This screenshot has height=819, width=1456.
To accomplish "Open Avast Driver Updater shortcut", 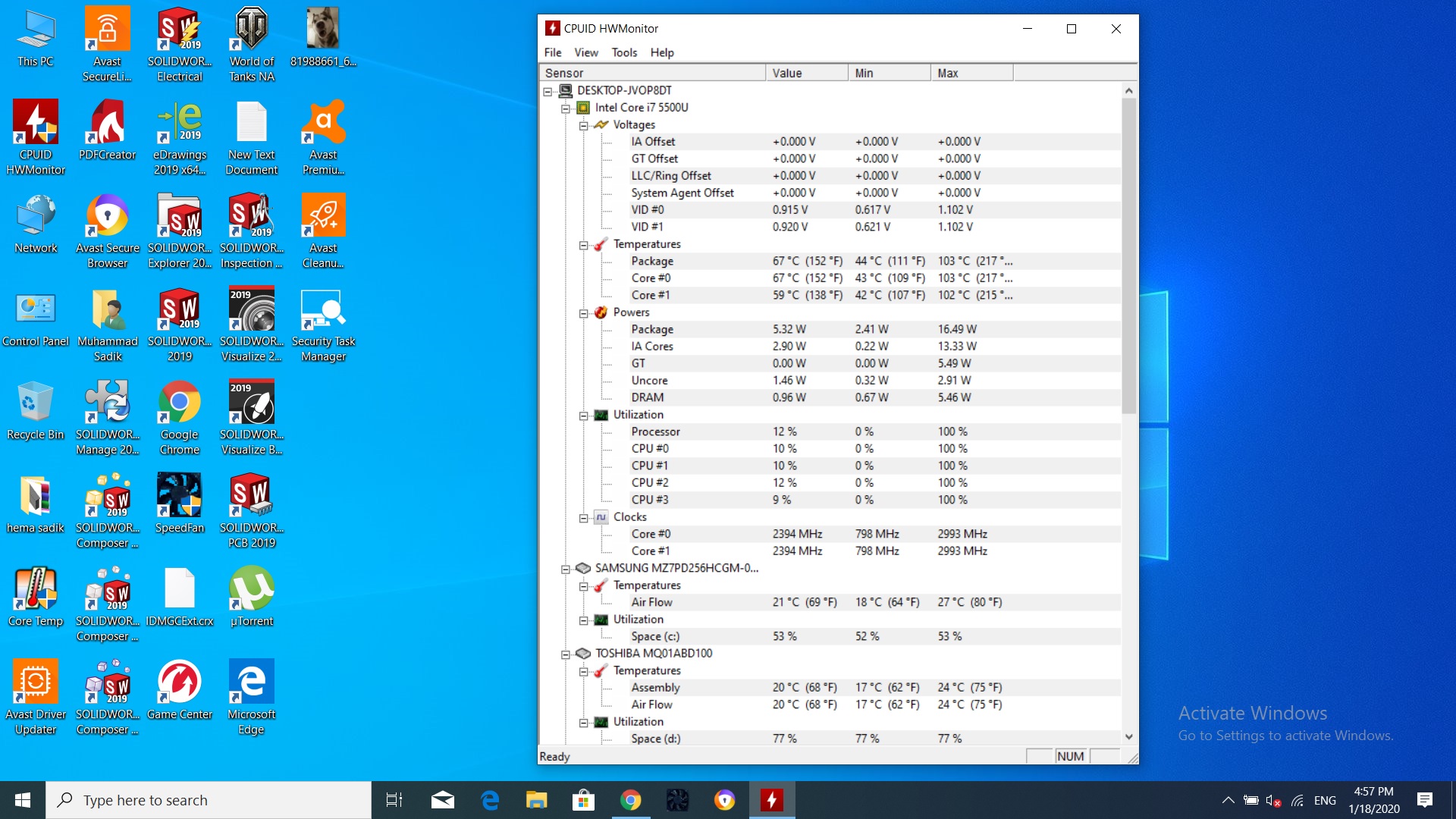I will pyautogui.click(x=36, y=697).
